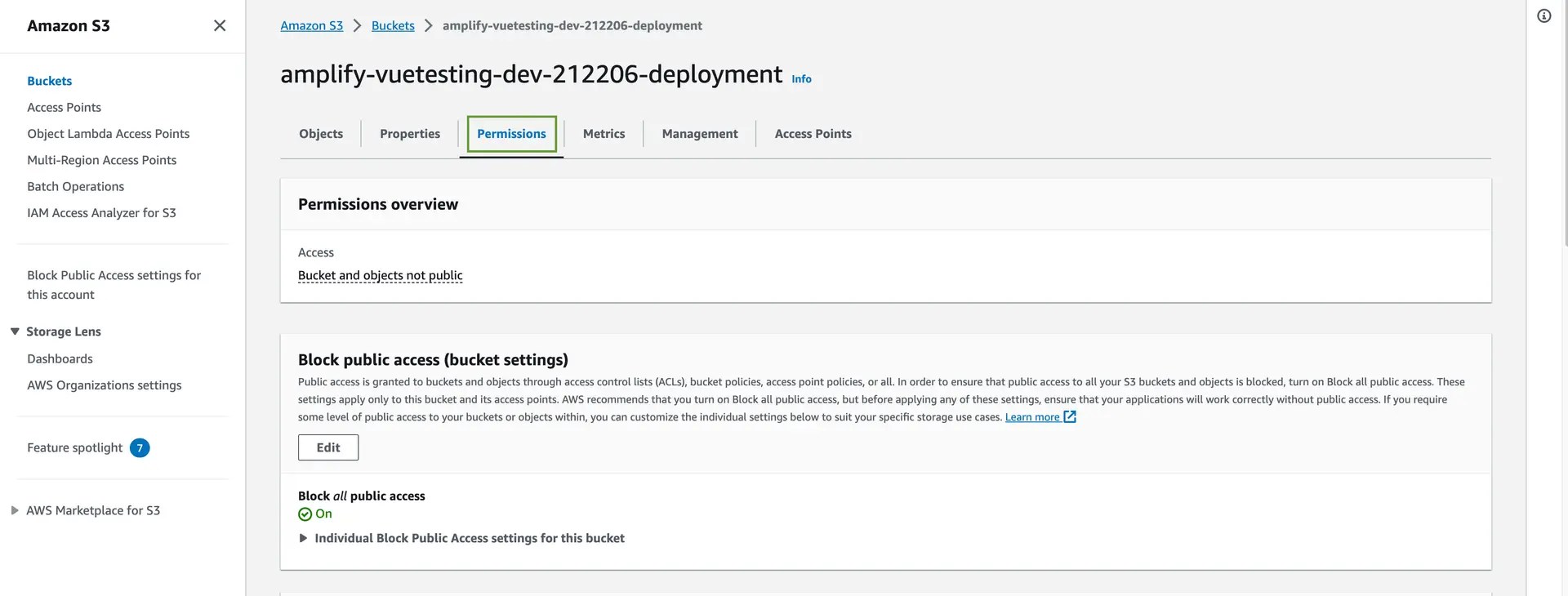The height and width of the screenshot is (596, 1568).
Task: Click the Feature spotlight badge showing 7
Action: [x=140, y=447]
